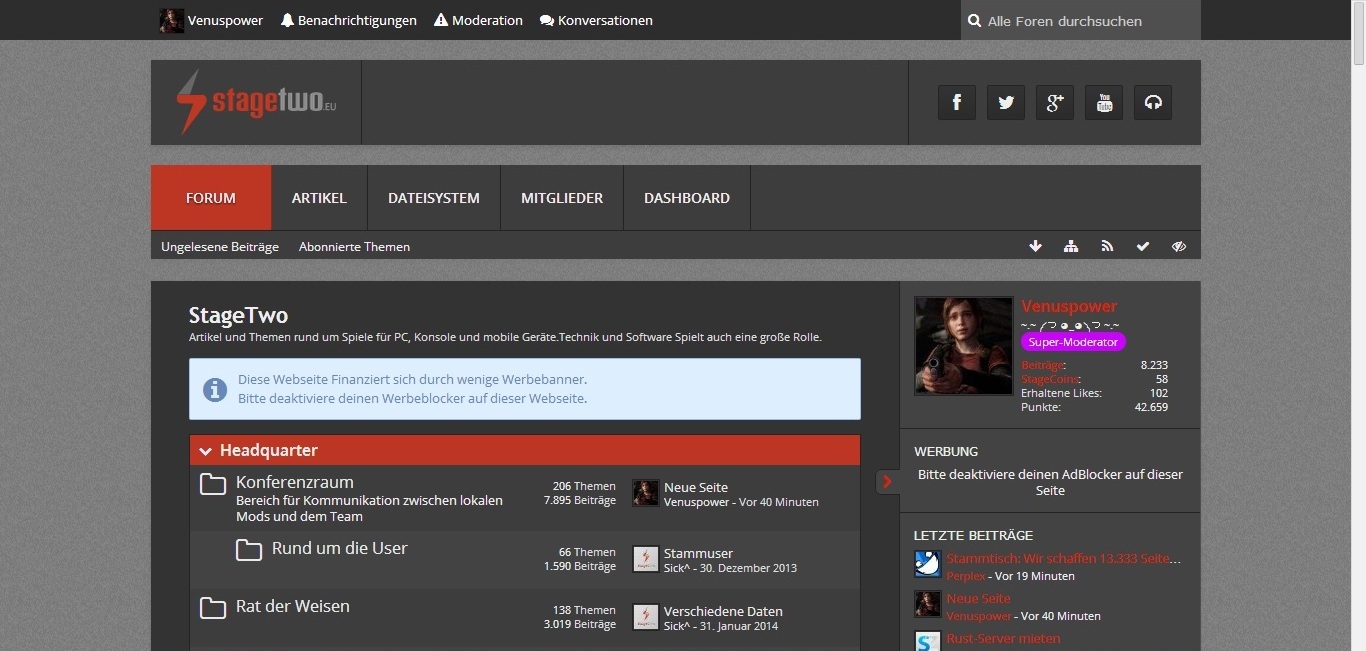Open the Stammuser last post thread
Screen dimensions: 1366x651
[698, 553]
